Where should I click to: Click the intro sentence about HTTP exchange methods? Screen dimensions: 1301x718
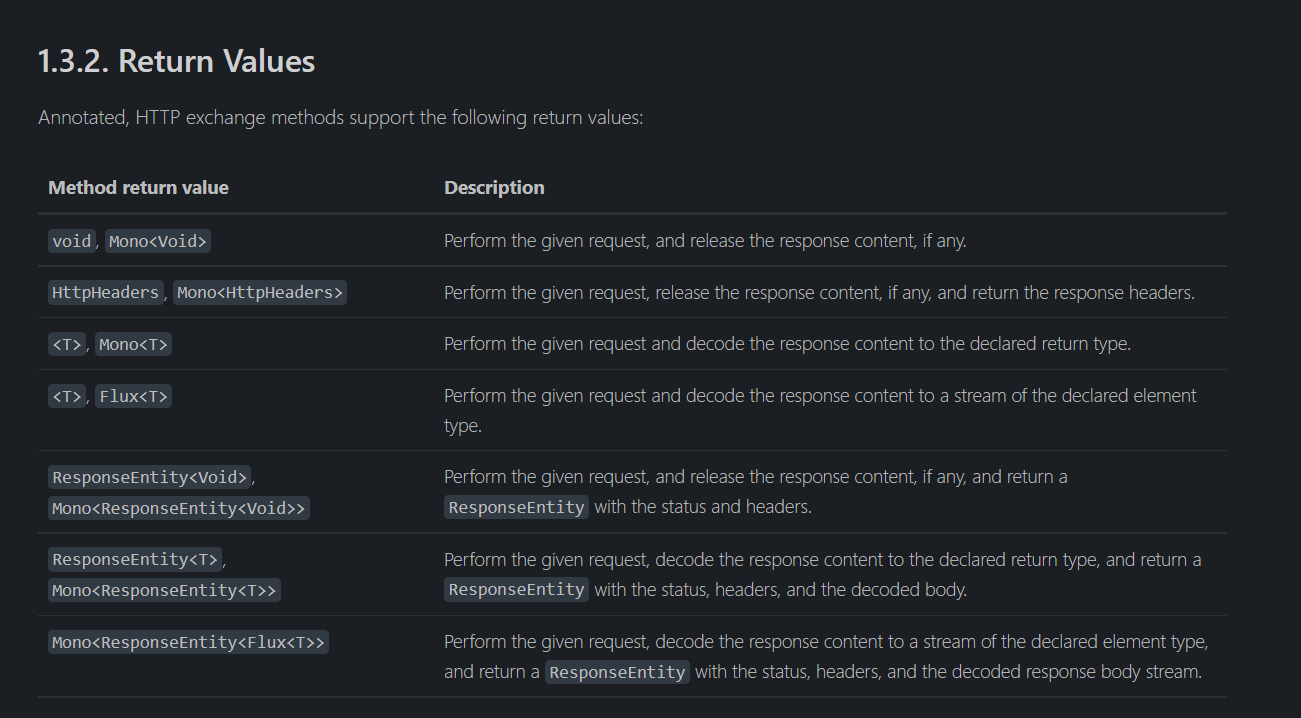[x=341, y=118]
